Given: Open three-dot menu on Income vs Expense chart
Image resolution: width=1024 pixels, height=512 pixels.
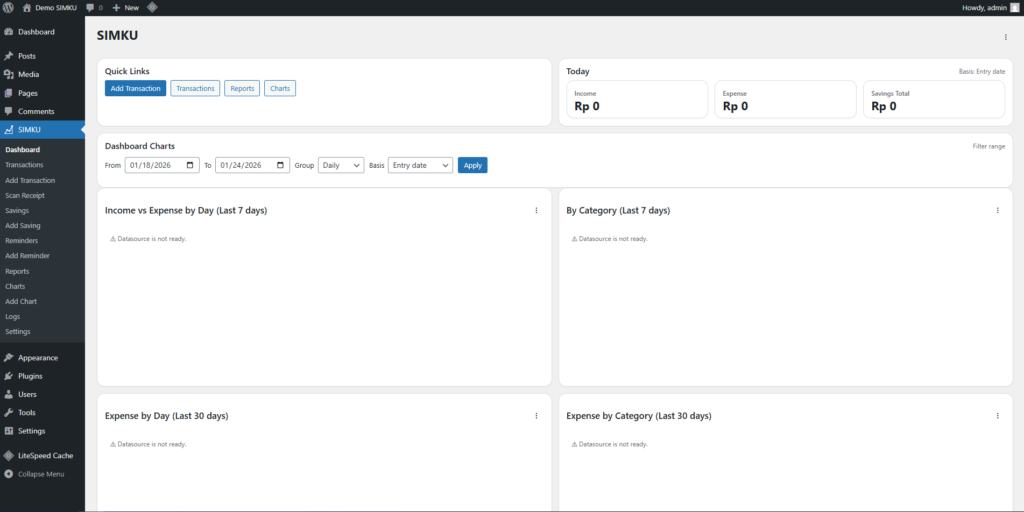Looking at the screenshot, I should point(536,210).
